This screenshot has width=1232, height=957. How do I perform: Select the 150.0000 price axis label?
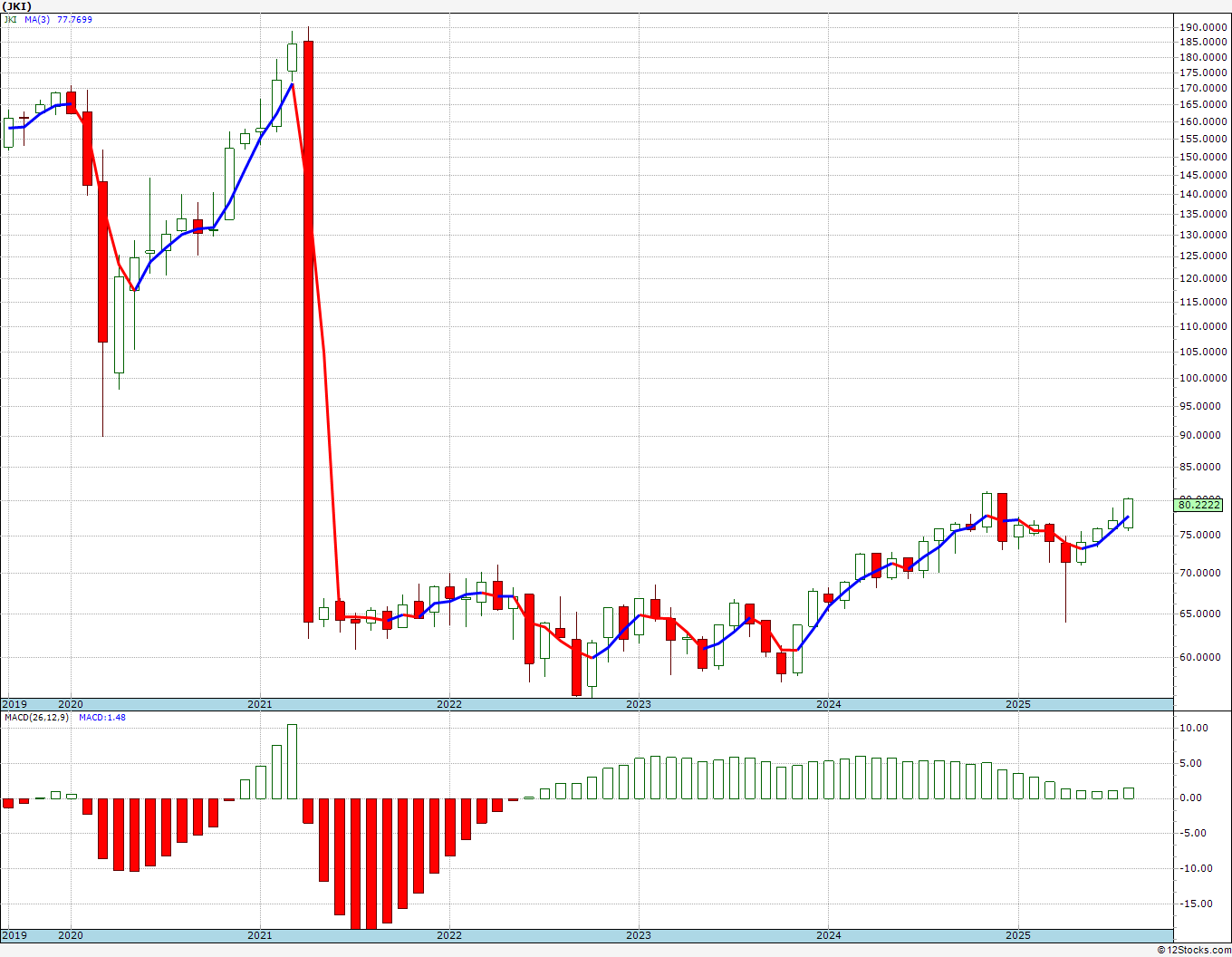pos(1203,157)
